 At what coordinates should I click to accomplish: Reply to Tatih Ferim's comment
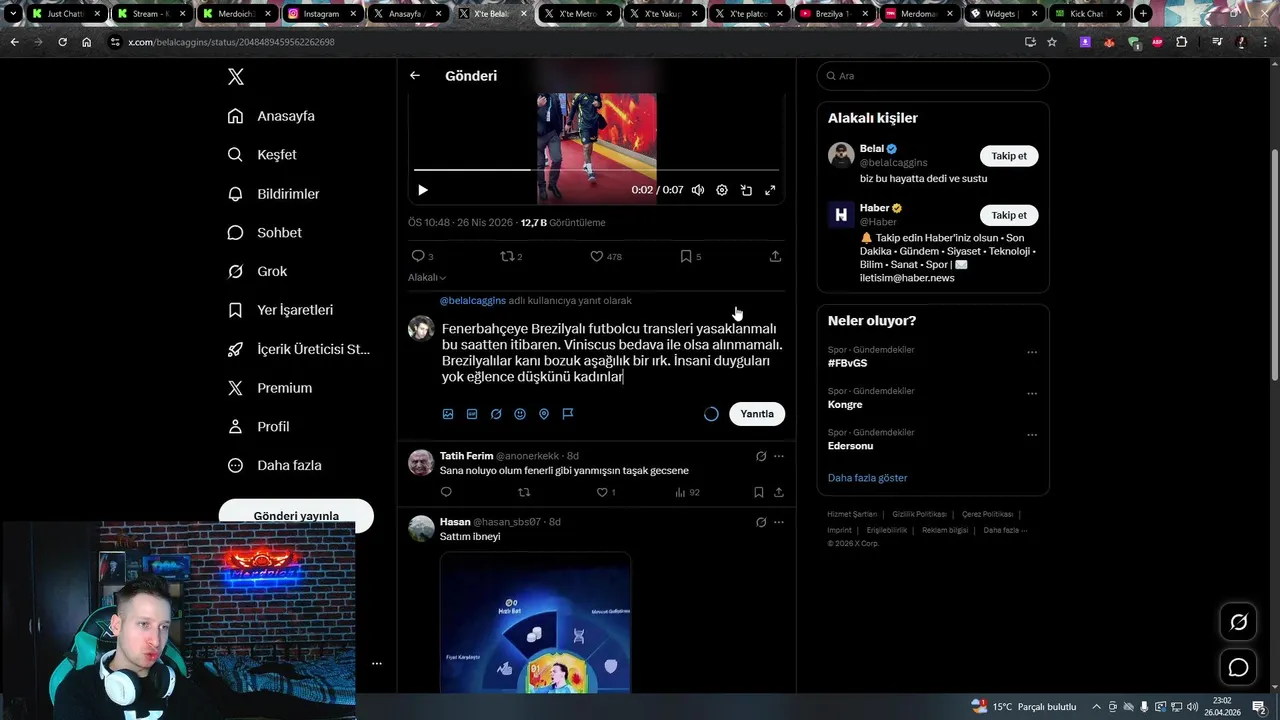click(446, 492)
